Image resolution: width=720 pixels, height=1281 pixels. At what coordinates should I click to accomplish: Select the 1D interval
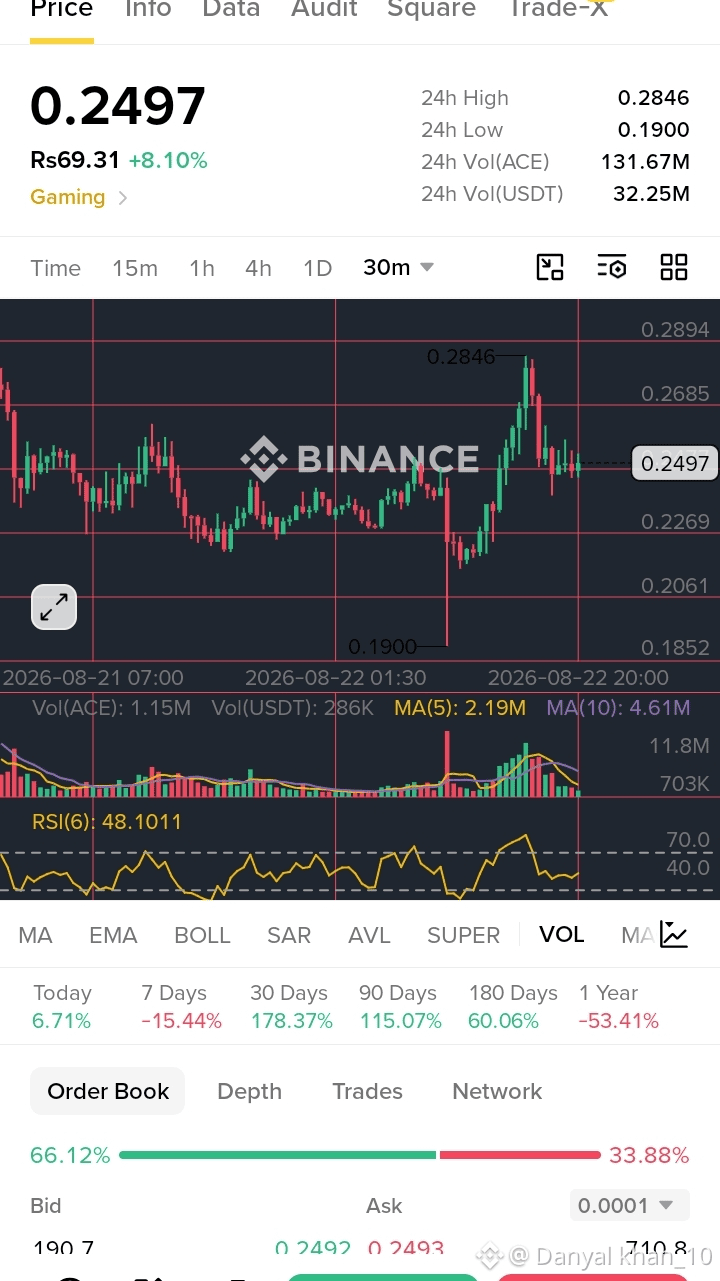pyautogui.click(x=317, y=268)
